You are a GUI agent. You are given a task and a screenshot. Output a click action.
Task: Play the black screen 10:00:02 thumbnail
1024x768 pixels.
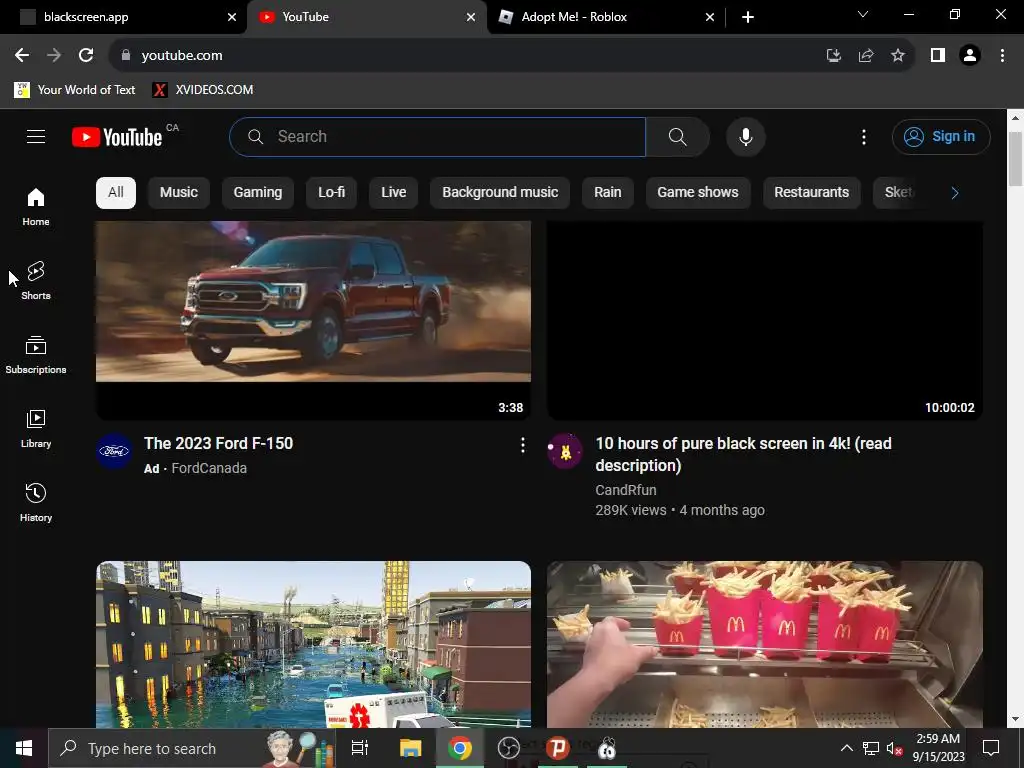coord(765,320)
